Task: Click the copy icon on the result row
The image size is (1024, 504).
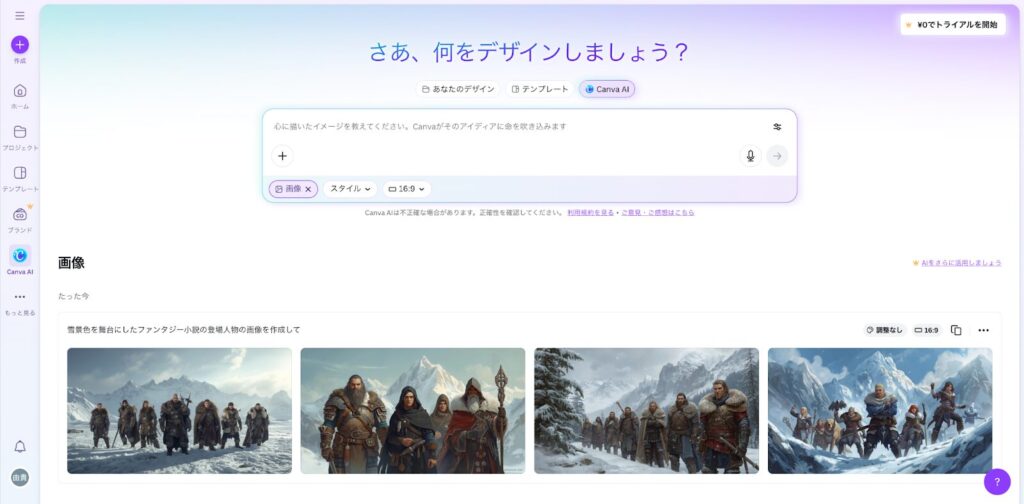Action: pyautogui.click(x=956, y=330)
